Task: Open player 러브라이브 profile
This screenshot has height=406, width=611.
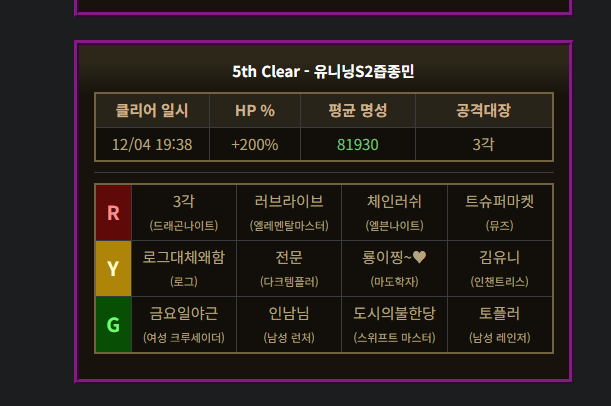Action: point(289,202)
